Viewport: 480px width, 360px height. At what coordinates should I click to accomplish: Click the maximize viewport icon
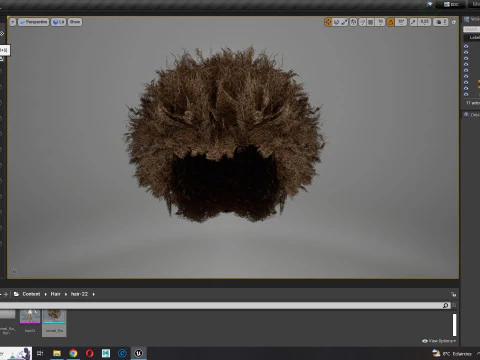pos(453,22)
